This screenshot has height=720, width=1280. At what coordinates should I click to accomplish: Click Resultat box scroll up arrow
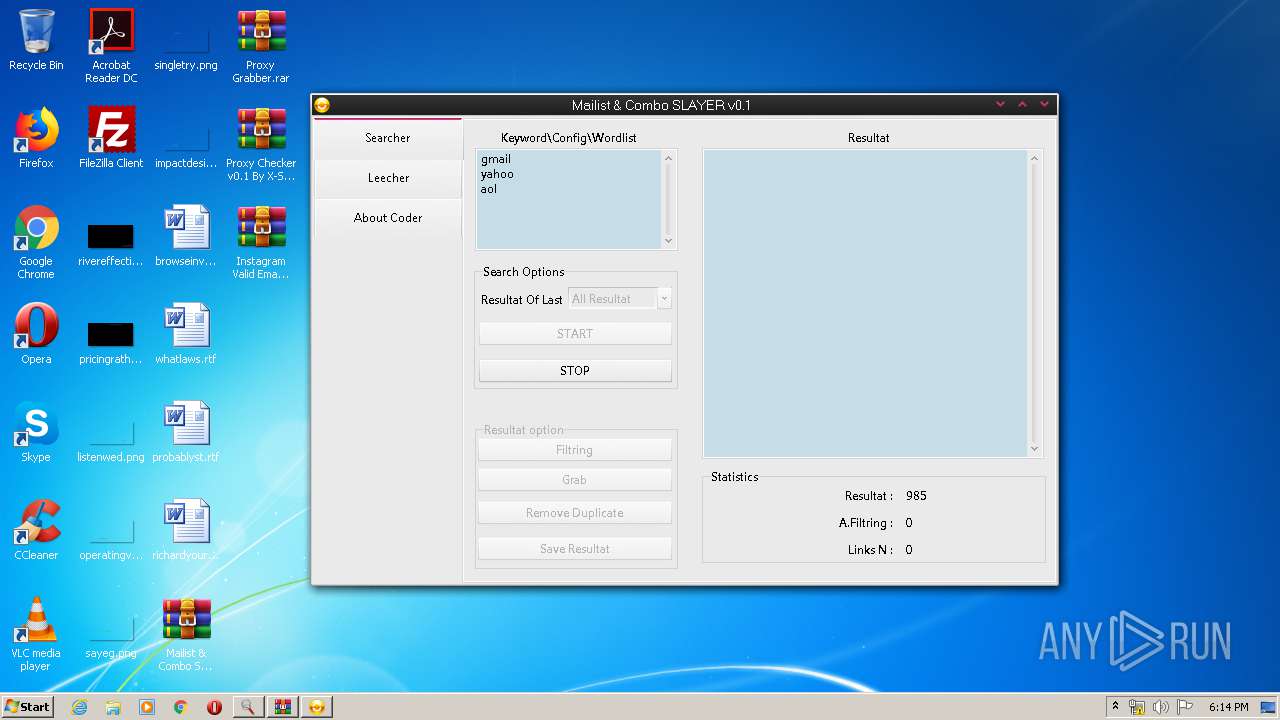click(x=1034, y=158)
